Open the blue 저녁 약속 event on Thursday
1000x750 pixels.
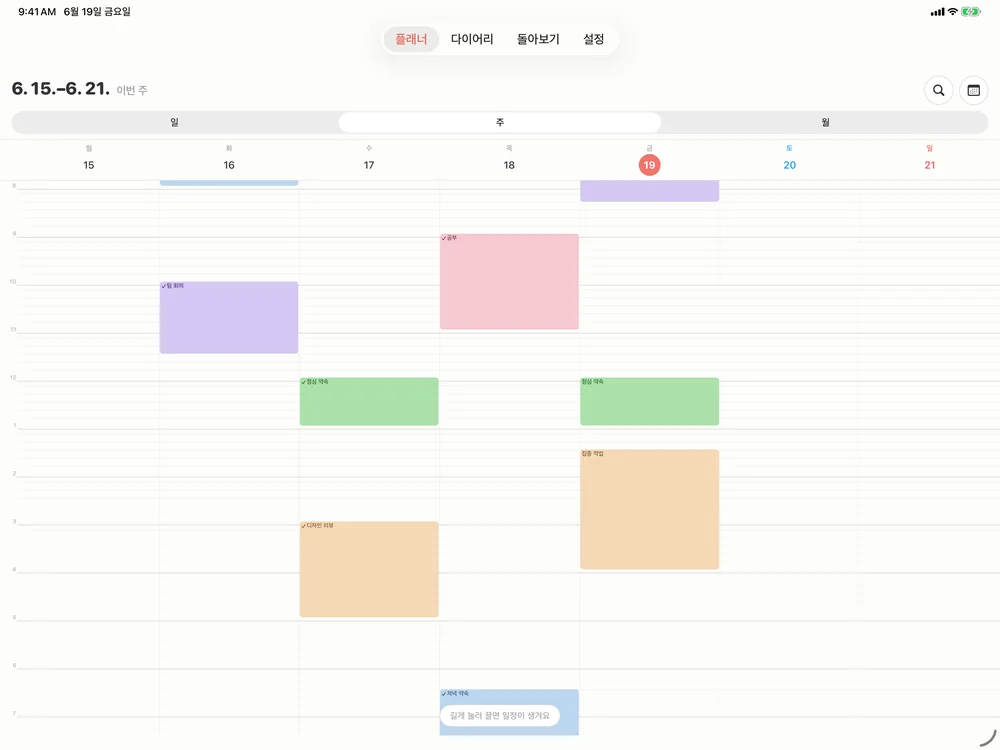pyautogui.click(x=509, y=712)
